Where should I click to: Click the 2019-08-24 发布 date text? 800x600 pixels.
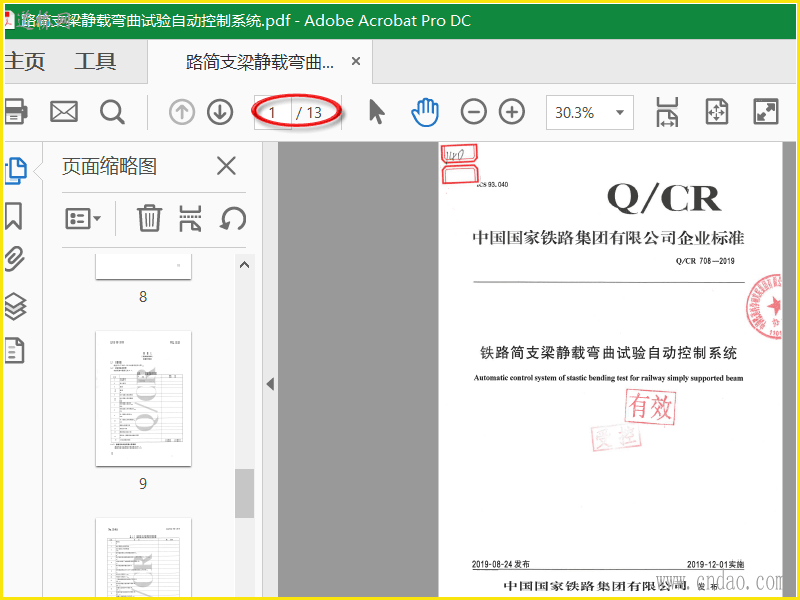tap(501, 564)
